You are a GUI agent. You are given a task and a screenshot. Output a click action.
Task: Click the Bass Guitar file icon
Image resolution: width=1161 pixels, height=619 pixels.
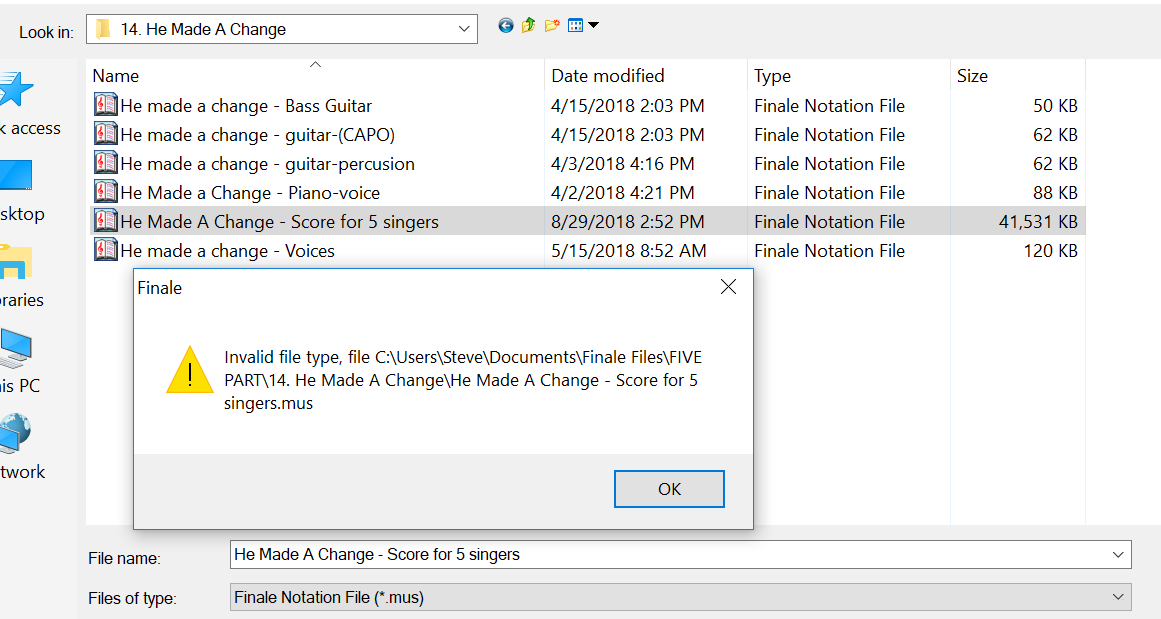point(105,106)
